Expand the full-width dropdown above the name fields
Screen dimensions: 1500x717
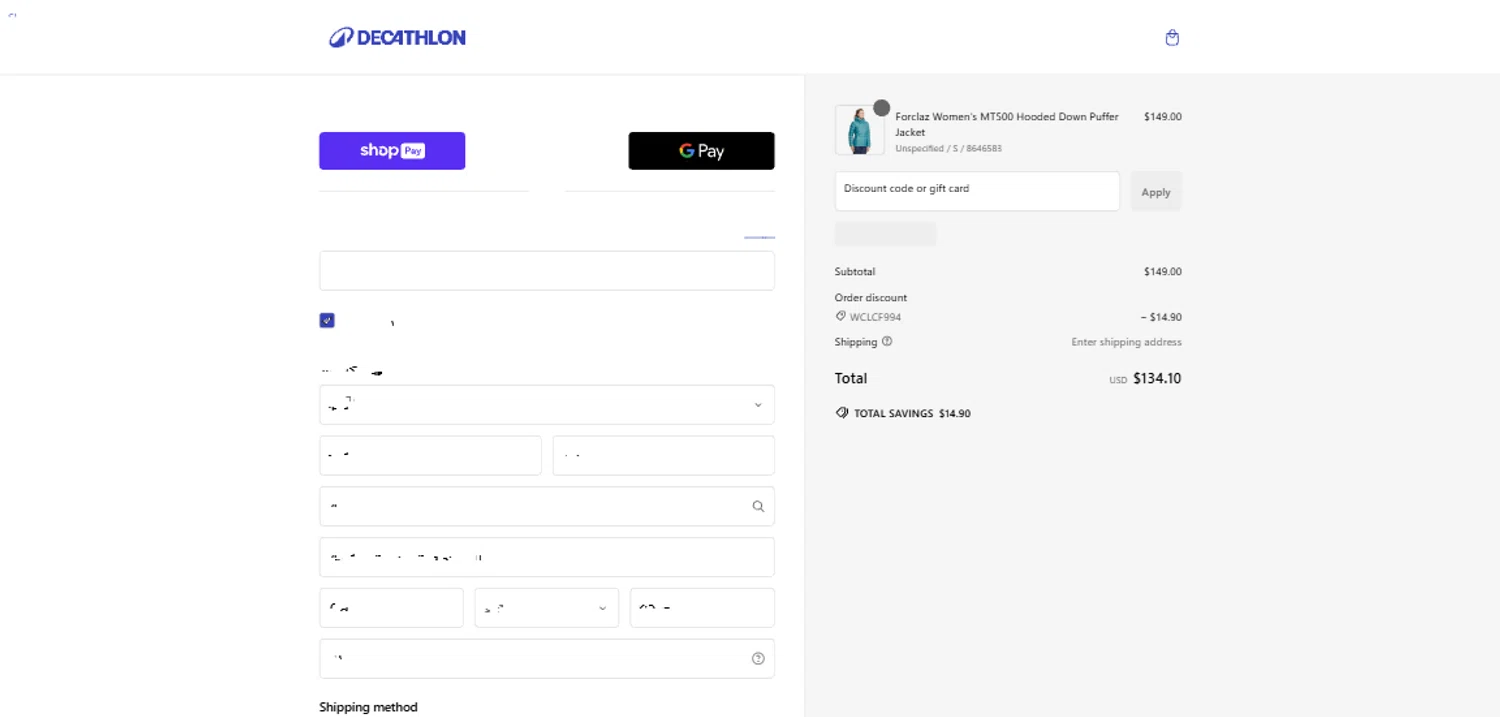coord(546,405)
